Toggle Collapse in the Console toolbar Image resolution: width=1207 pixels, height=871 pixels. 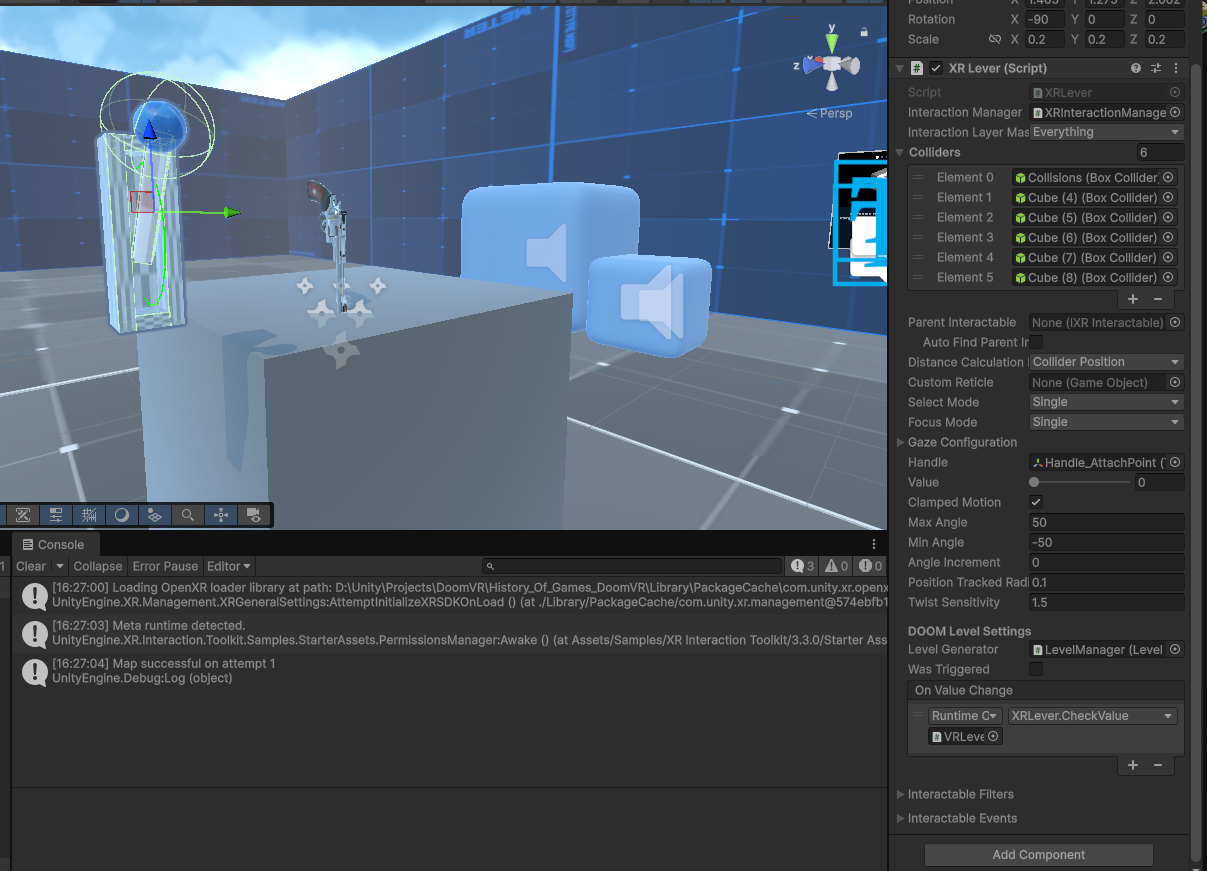[x=98, y=566]
